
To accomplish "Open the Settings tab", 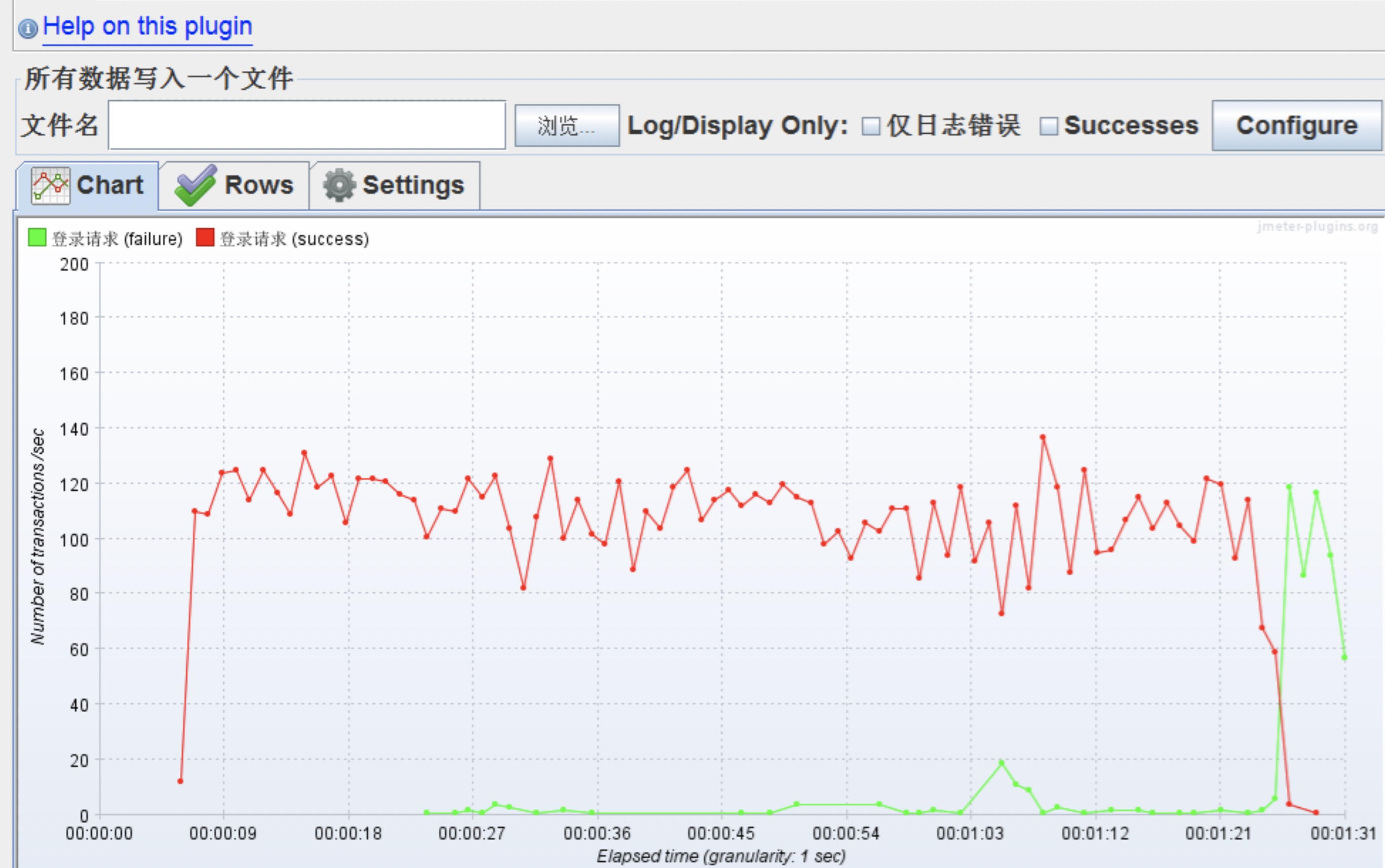I will point(412,185).
